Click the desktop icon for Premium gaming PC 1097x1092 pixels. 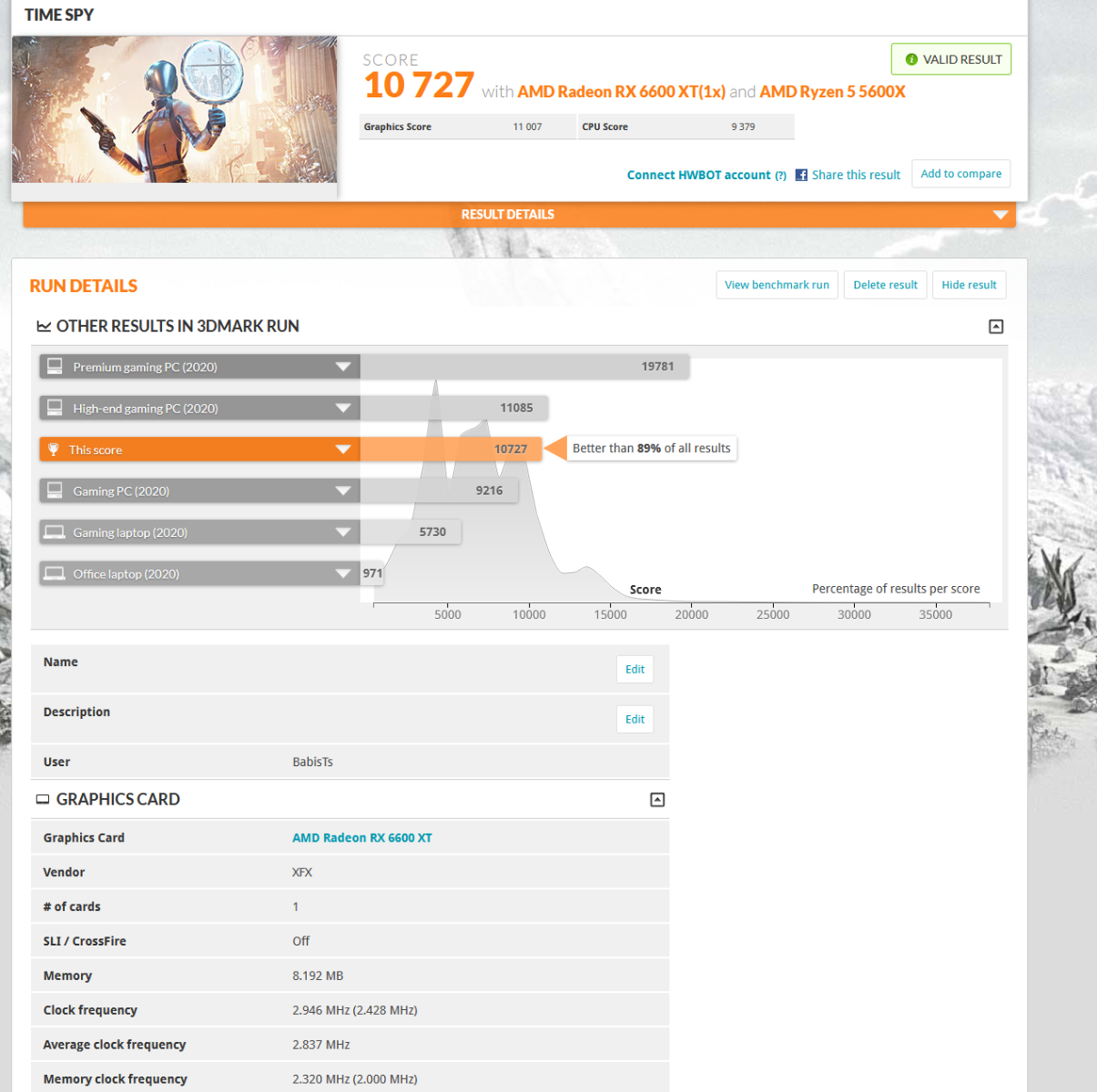pos(55,366)
